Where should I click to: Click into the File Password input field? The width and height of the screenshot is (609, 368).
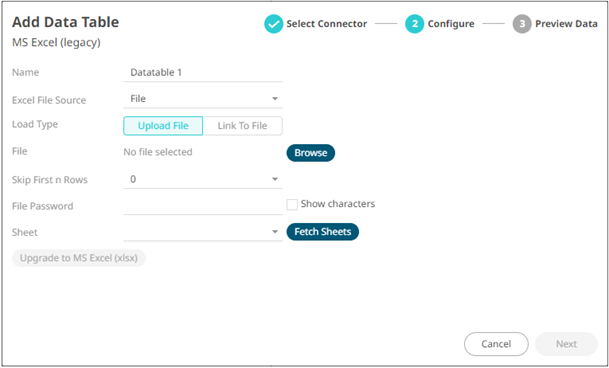(203, 206)
